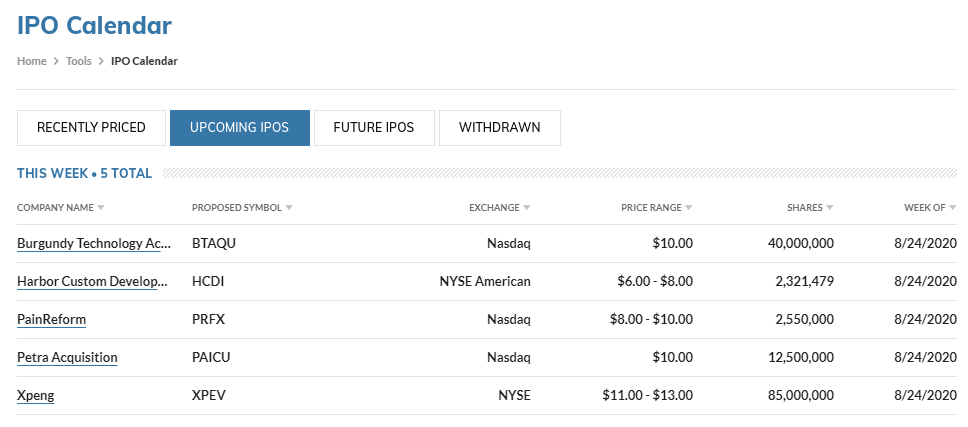Click the $6.00 - $8.00 price range
This screenshot has height=427, width=968.
pos(655,282)
